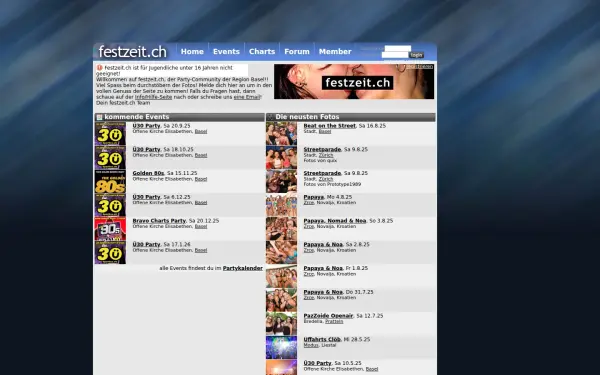Open Papaya photos from Mo 4.8.25

pyautogui.click(x=313, y=197)
